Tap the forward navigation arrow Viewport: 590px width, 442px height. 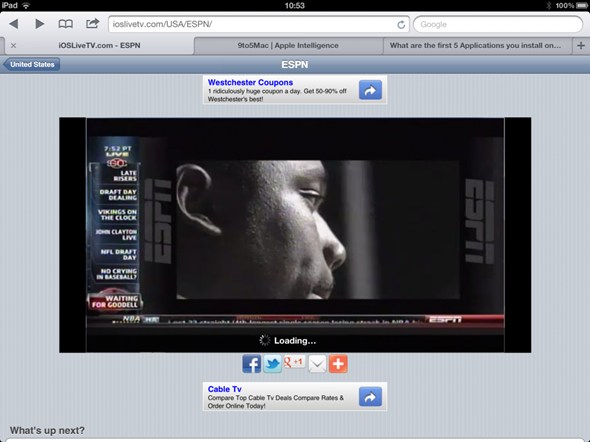(x=40, y=24)
